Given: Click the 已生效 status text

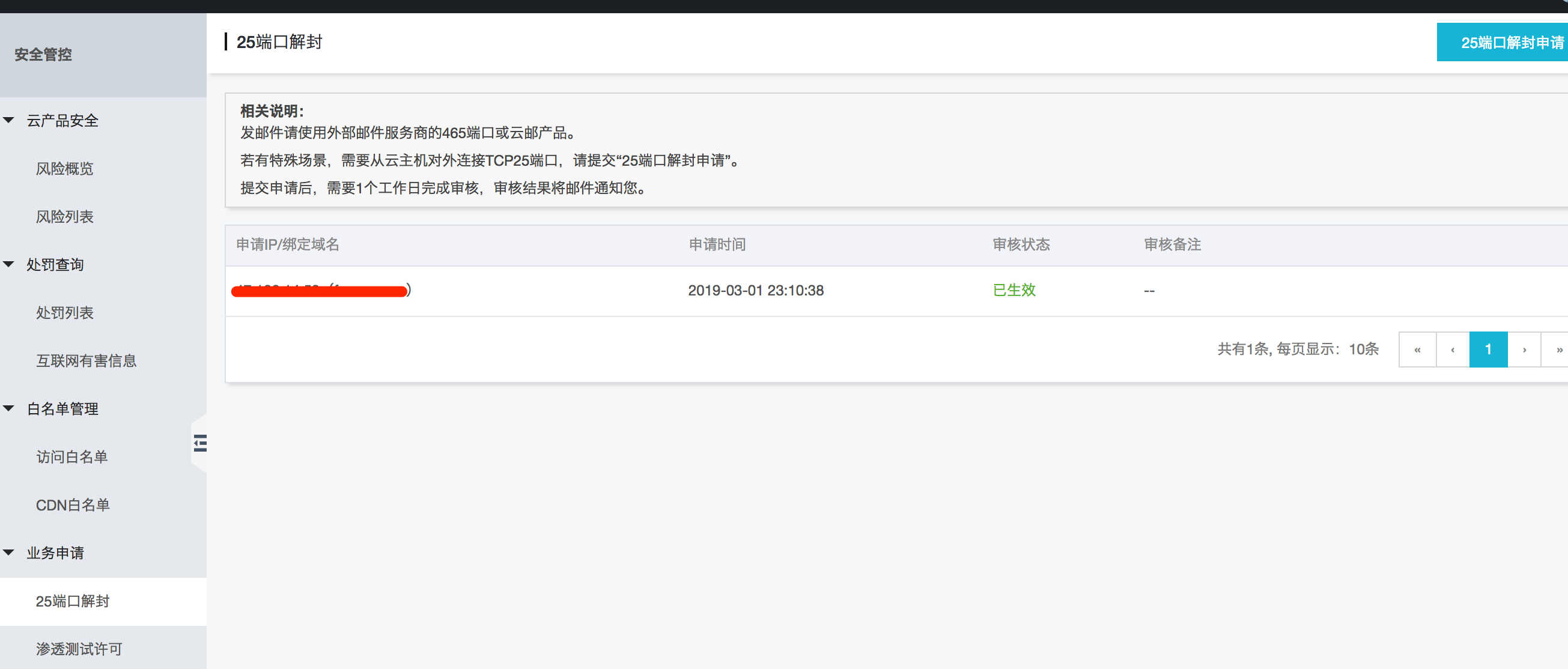Looking at the screenshot, I should [1013, 291].
